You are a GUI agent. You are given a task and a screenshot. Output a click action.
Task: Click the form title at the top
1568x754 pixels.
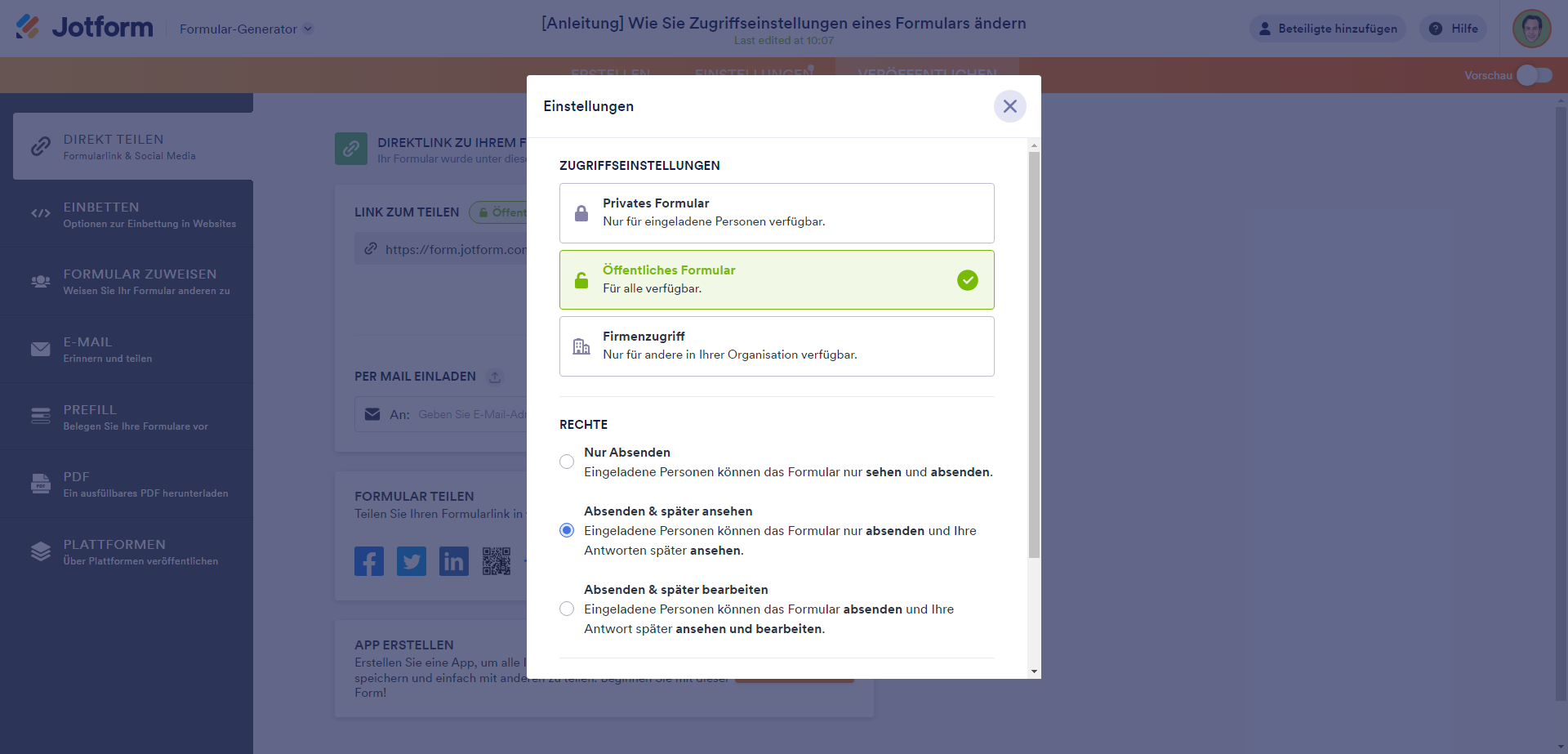784,23
